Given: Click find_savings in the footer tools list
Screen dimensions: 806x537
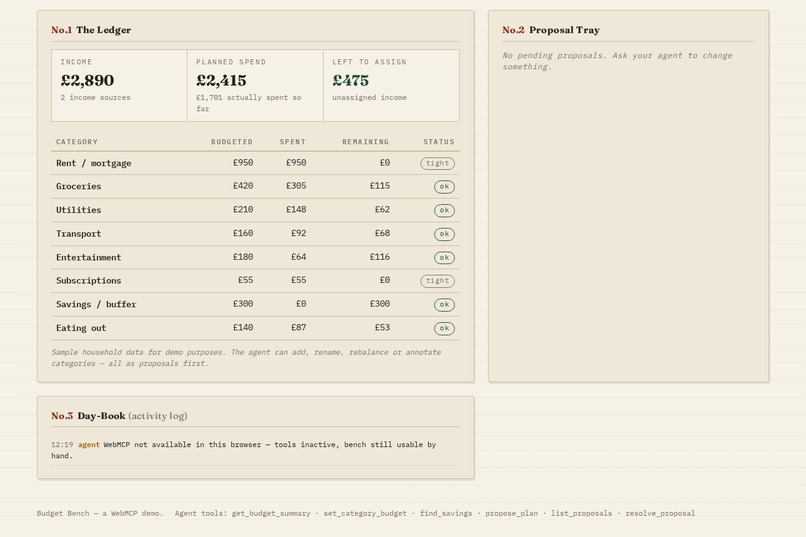Looking at the screenshot, I should 446,513.
